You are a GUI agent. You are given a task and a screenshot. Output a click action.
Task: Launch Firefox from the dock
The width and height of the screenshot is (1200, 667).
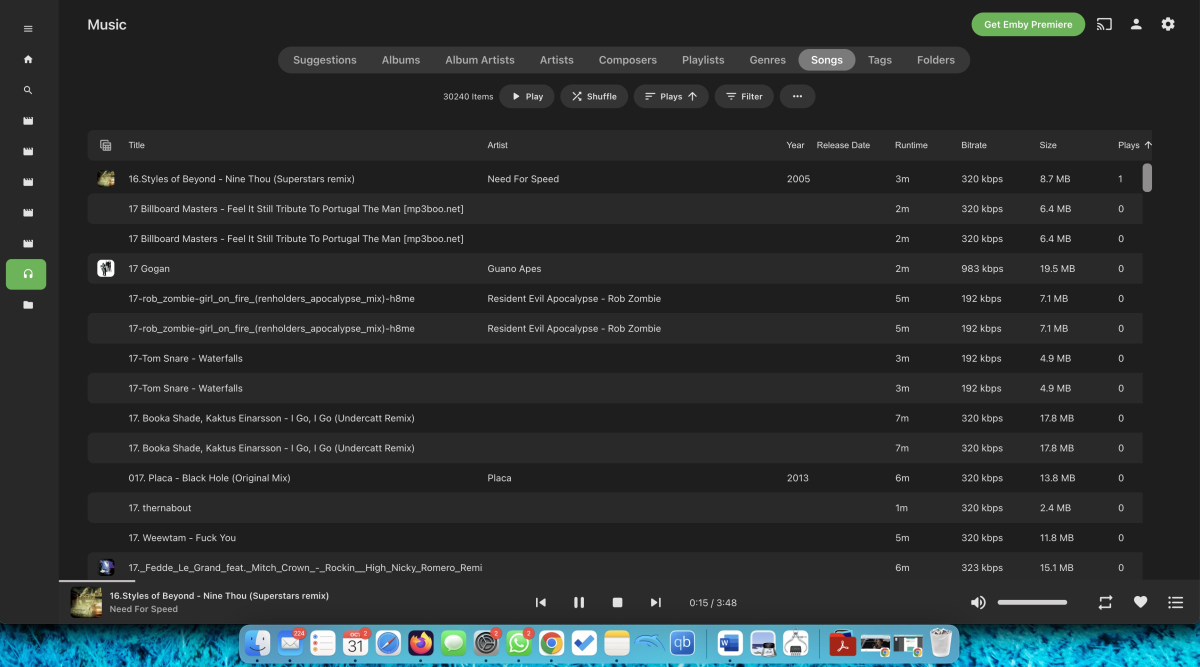pyautogui.click(x=421, y=643)
